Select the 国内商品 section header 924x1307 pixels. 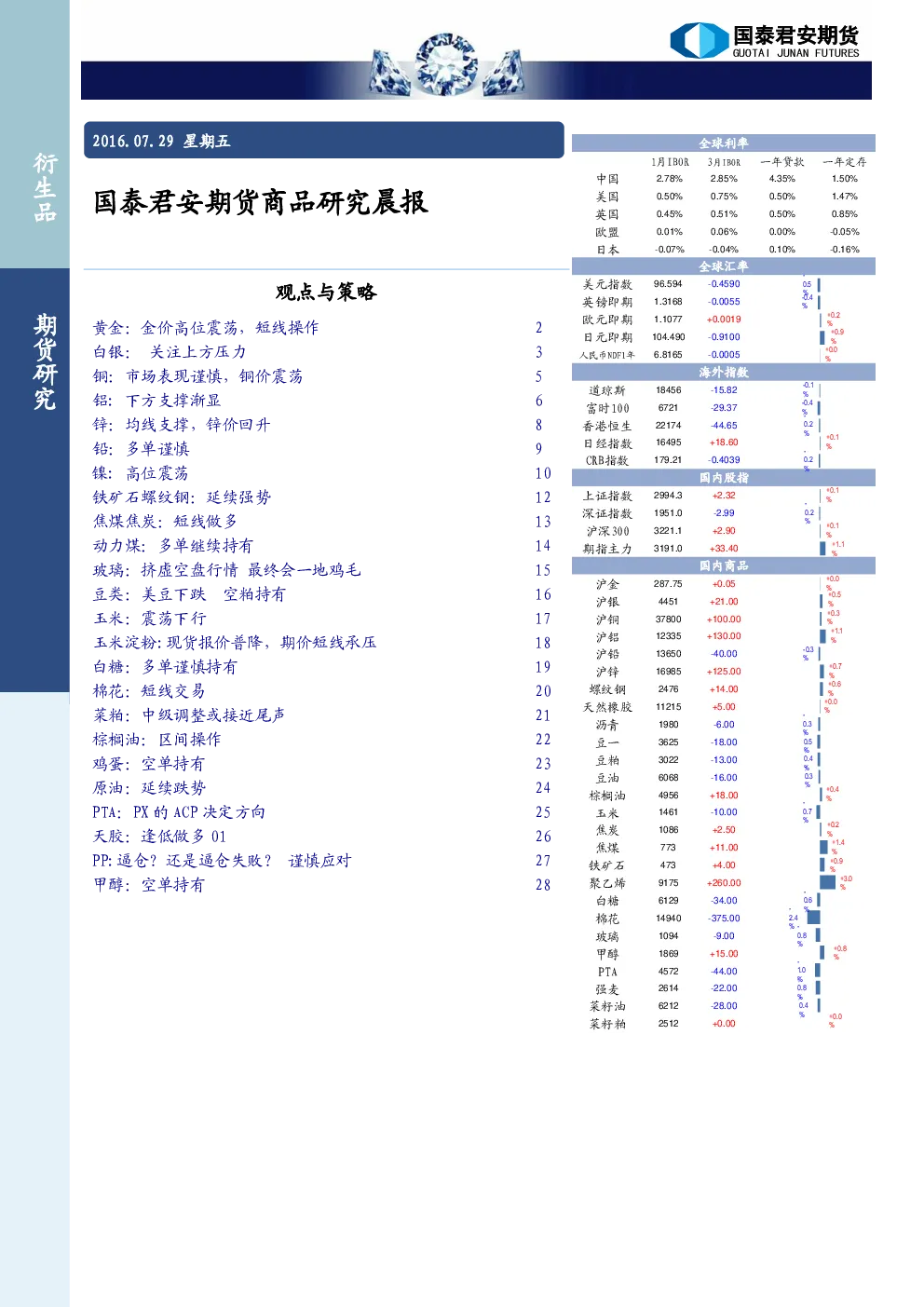tap(724, 566)
